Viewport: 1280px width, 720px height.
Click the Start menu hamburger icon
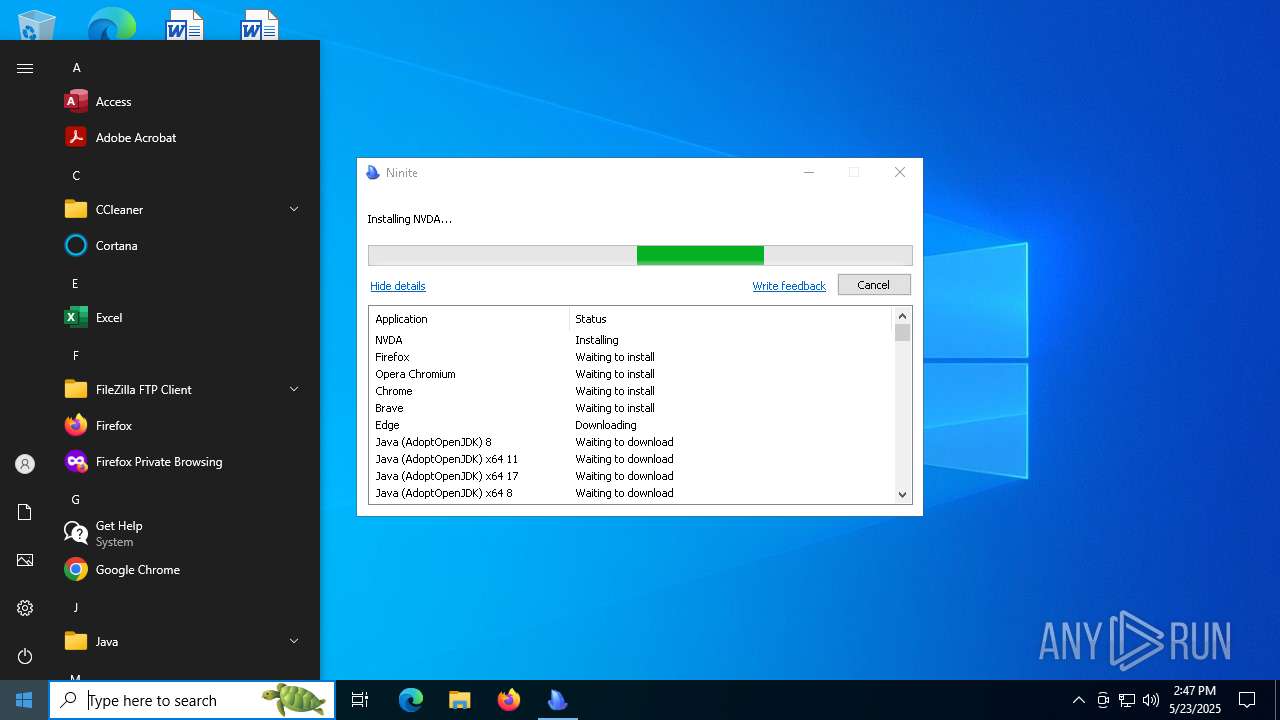(x=25, y=68)
